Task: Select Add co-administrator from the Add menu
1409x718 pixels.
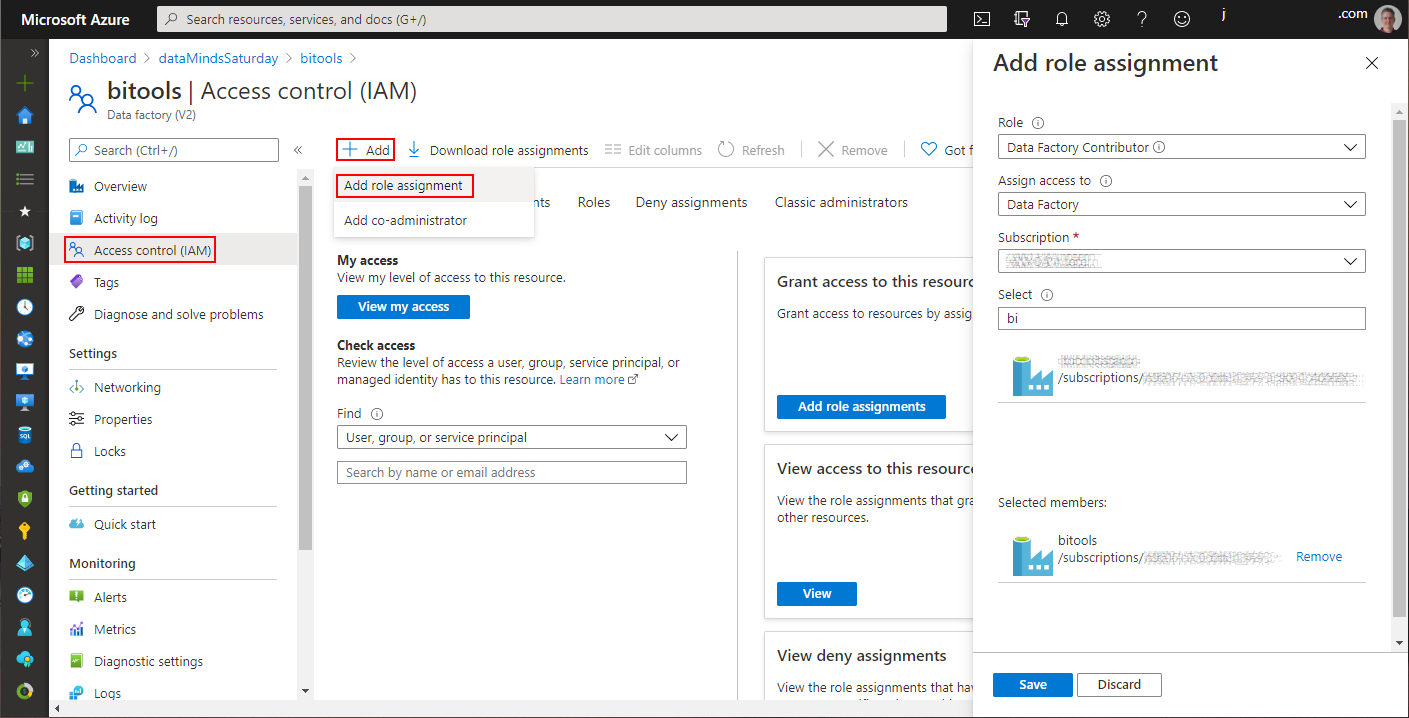Action: point(404,220)
